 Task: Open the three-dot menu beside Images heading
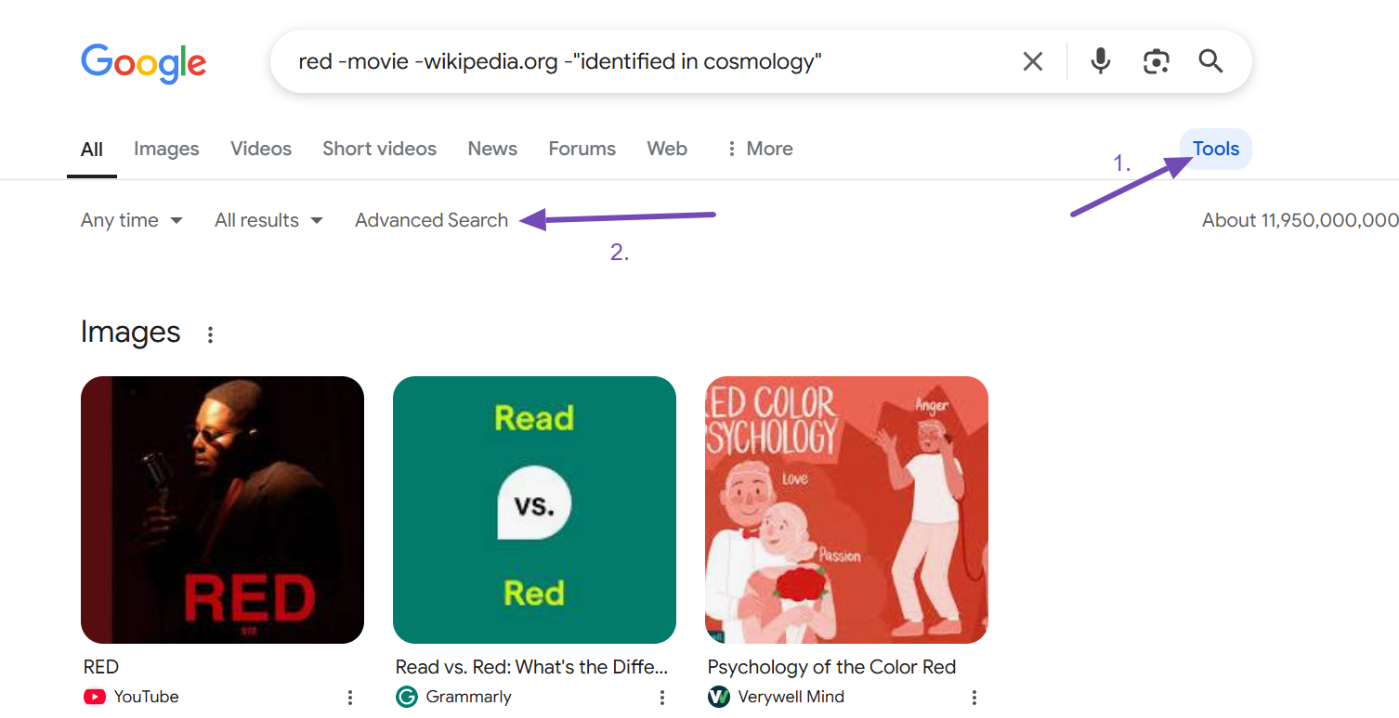pyautogui.click(x=210, y=335)
